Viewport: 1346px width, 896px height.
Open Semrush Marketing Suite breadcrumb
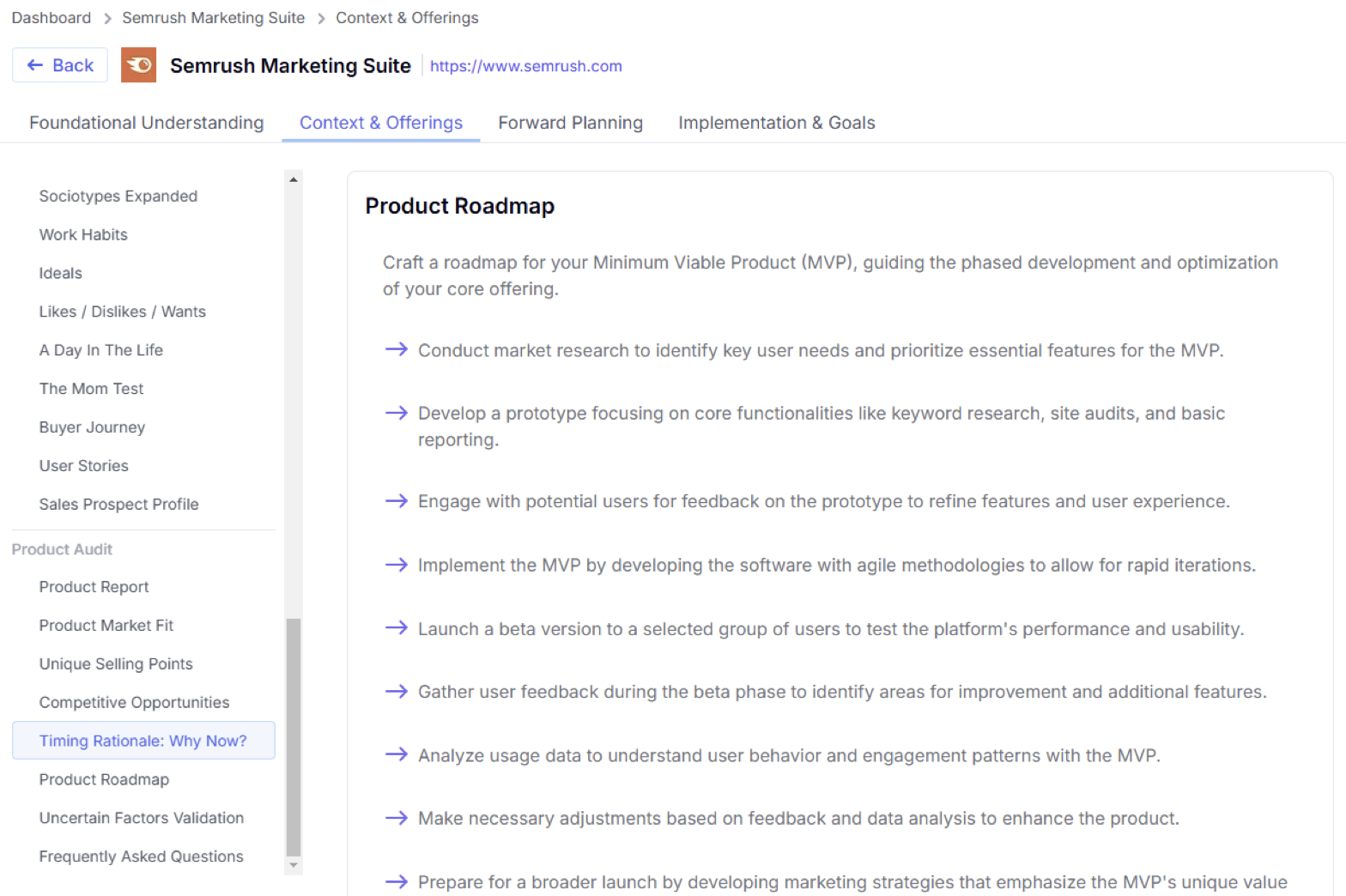point(213,18)
